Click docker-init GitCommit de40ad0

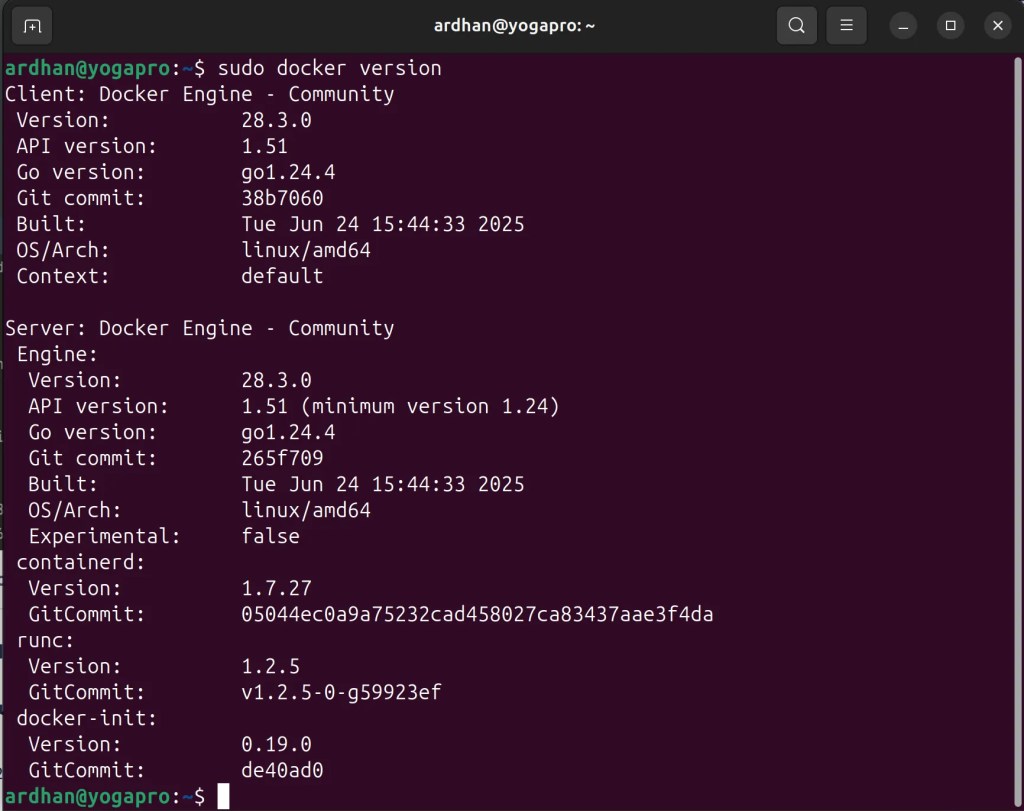pos(282,771)
